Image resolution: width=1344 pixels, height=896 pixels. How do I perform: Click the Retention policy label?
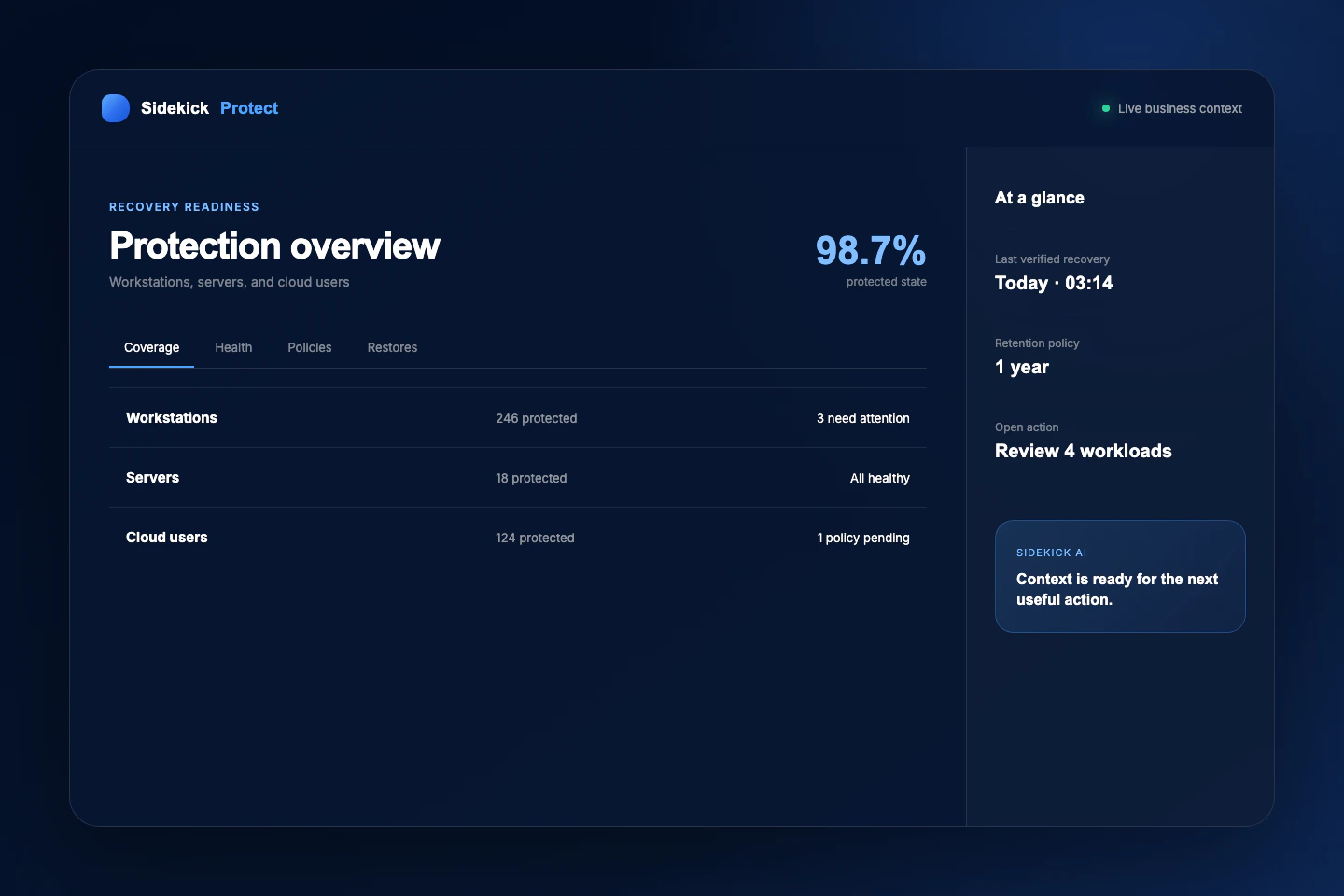tap(1037, 343)
